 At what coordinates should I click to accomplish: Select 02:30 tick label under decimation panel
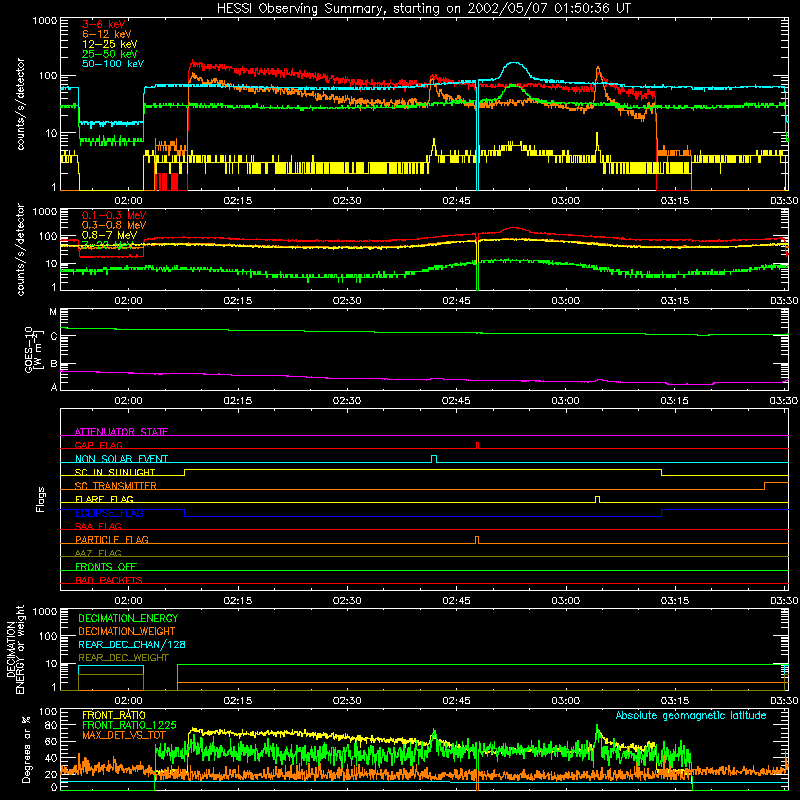click(347, 701)
